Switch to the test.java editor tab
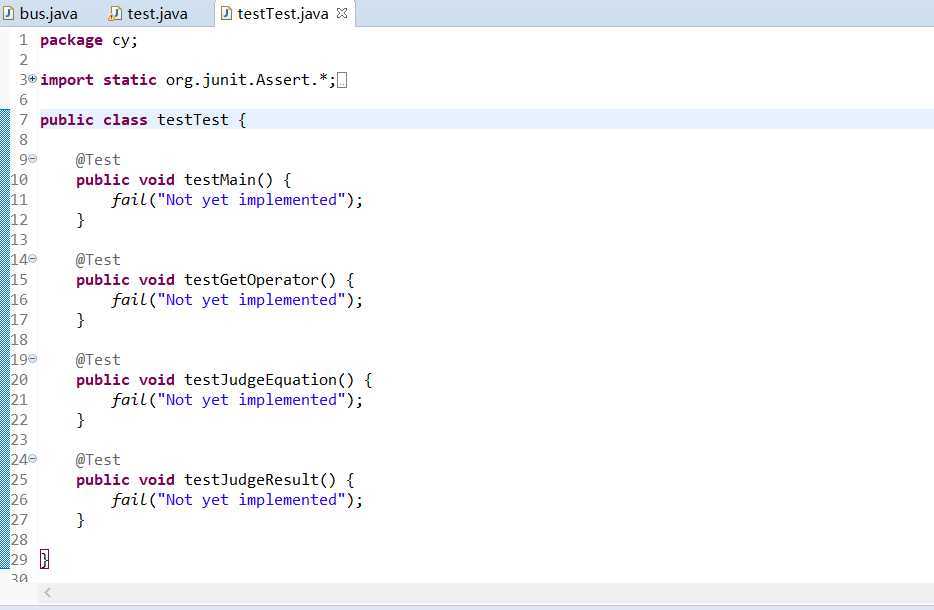This screenshot has height=610, width=934. click(149, 13)
